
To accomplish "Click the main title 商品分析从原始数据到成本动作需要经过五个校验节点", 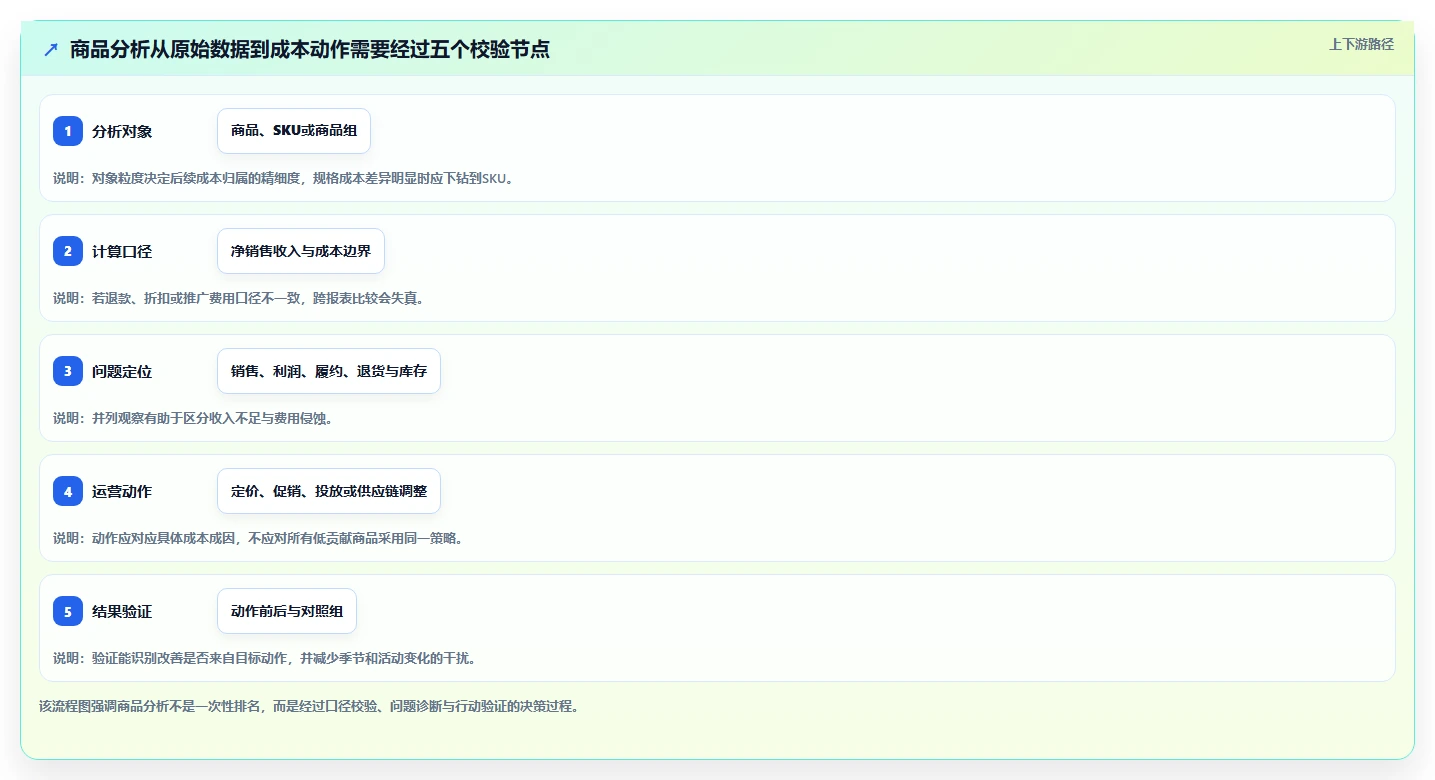I will coord(310,49).
